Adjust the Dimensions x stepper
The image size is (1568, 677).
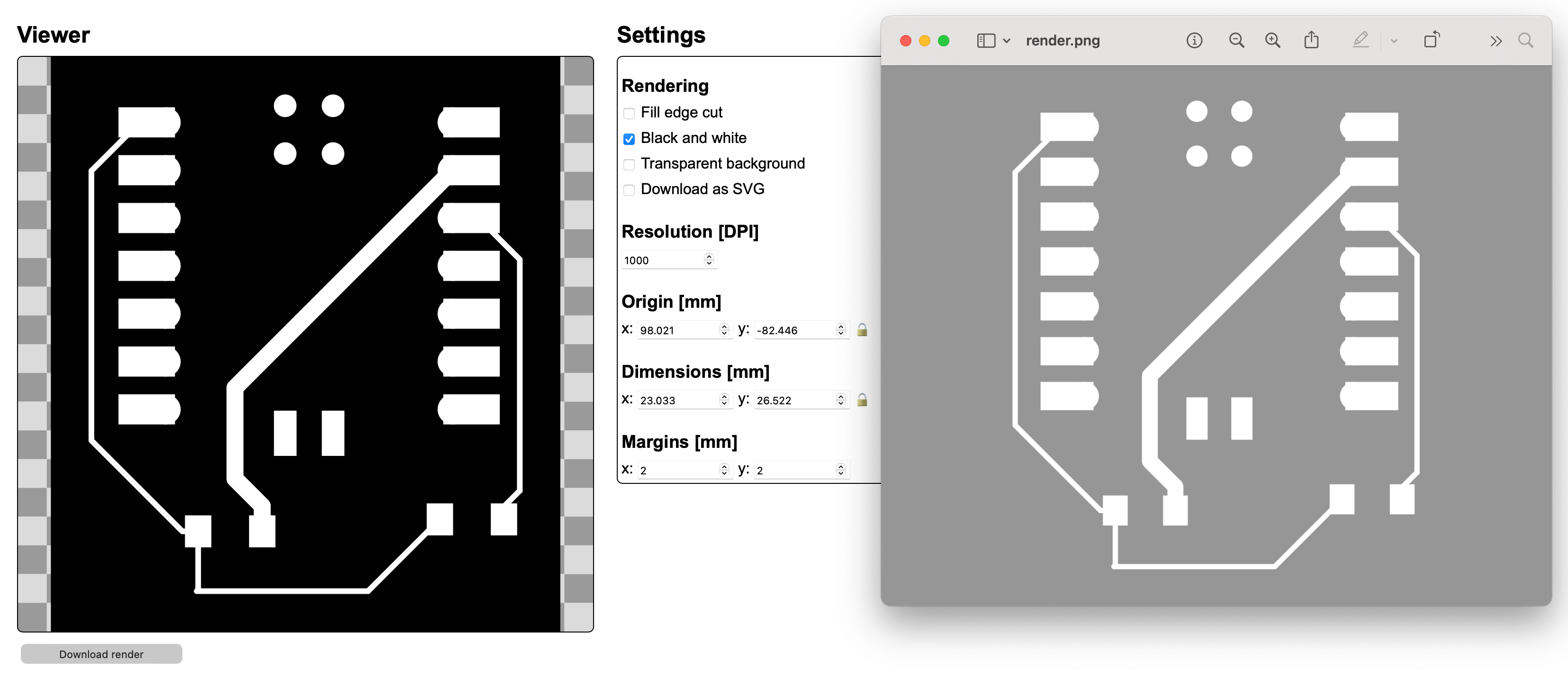point(724,400)
